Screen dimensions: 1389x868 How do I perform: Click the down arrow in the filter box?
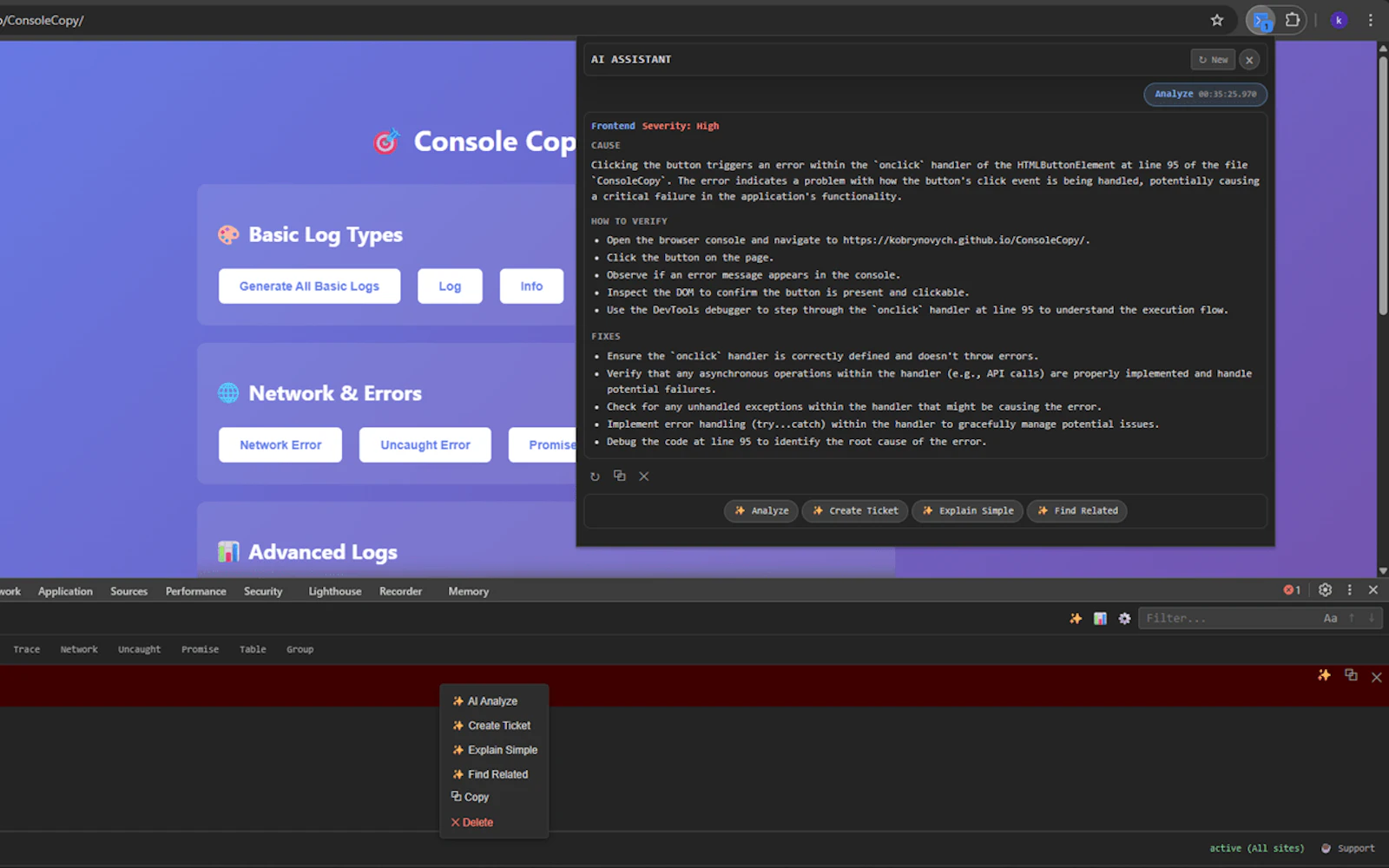click(1372, 618)
